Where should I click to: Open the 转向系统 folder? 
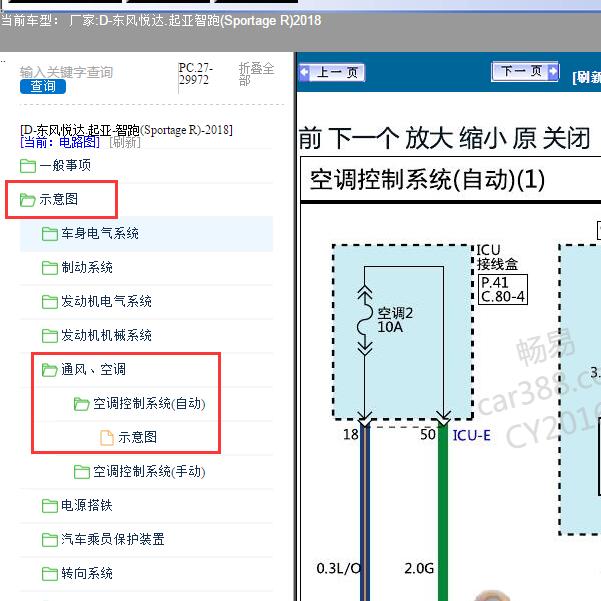[x=87, y=573]
